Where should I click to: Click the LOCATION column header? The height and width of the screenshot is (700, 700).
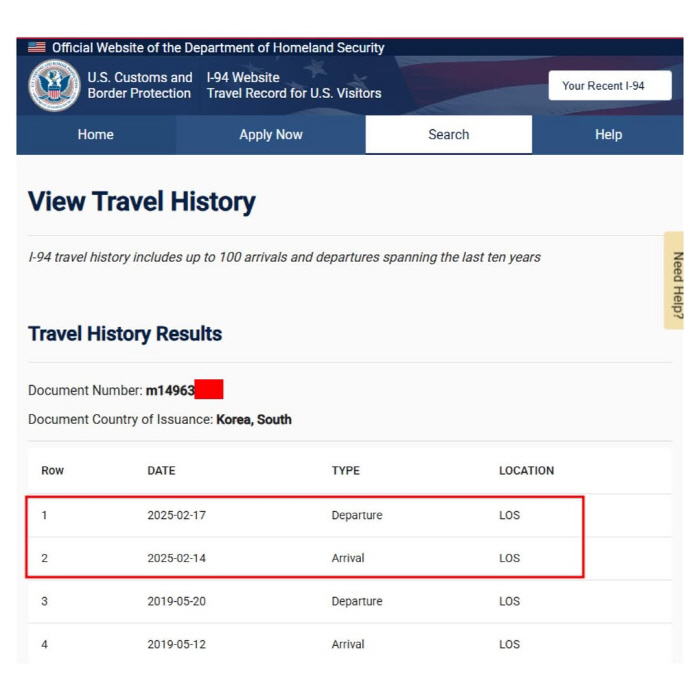tap(526, 471)
